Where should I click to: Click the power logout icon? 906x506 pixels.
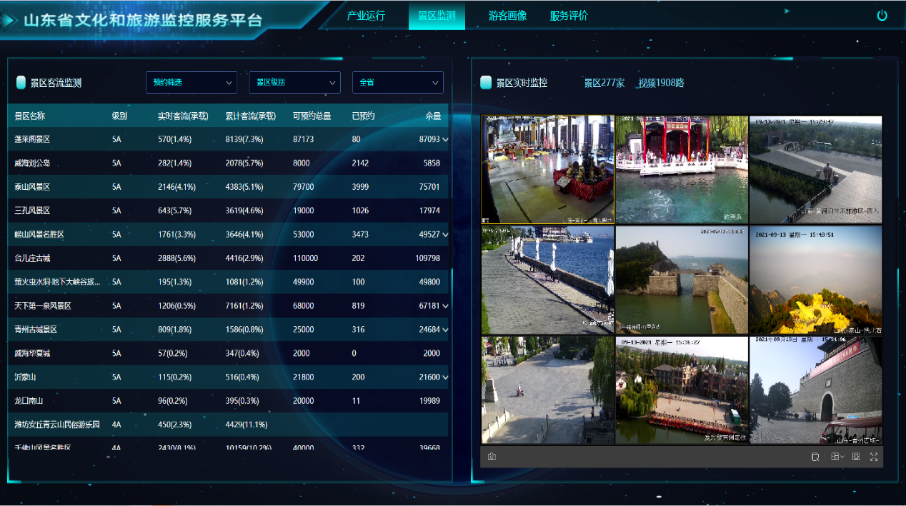pyautogui.click(x=881, y=16)
